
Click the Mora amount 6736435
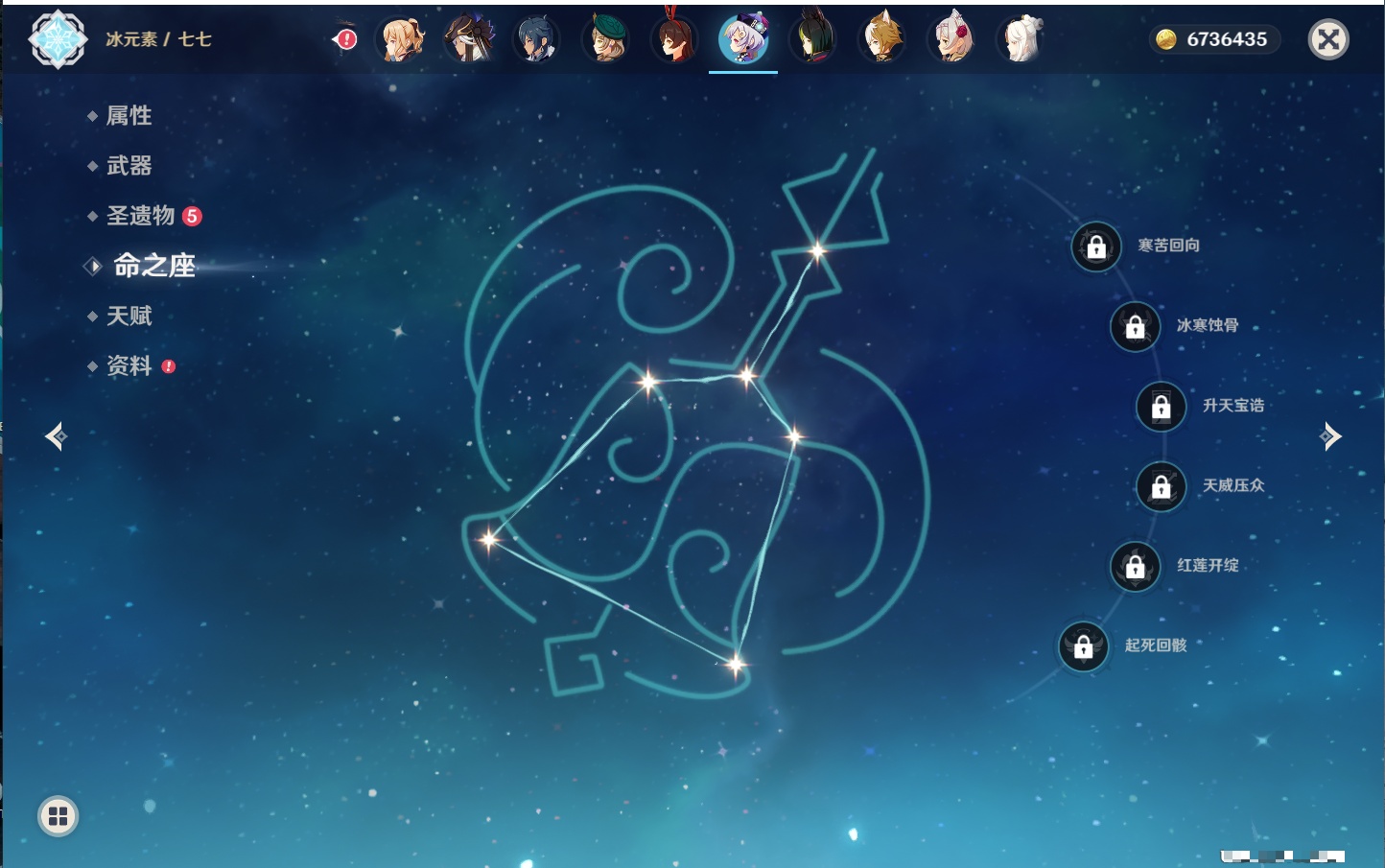click(x=1227, y=39)
